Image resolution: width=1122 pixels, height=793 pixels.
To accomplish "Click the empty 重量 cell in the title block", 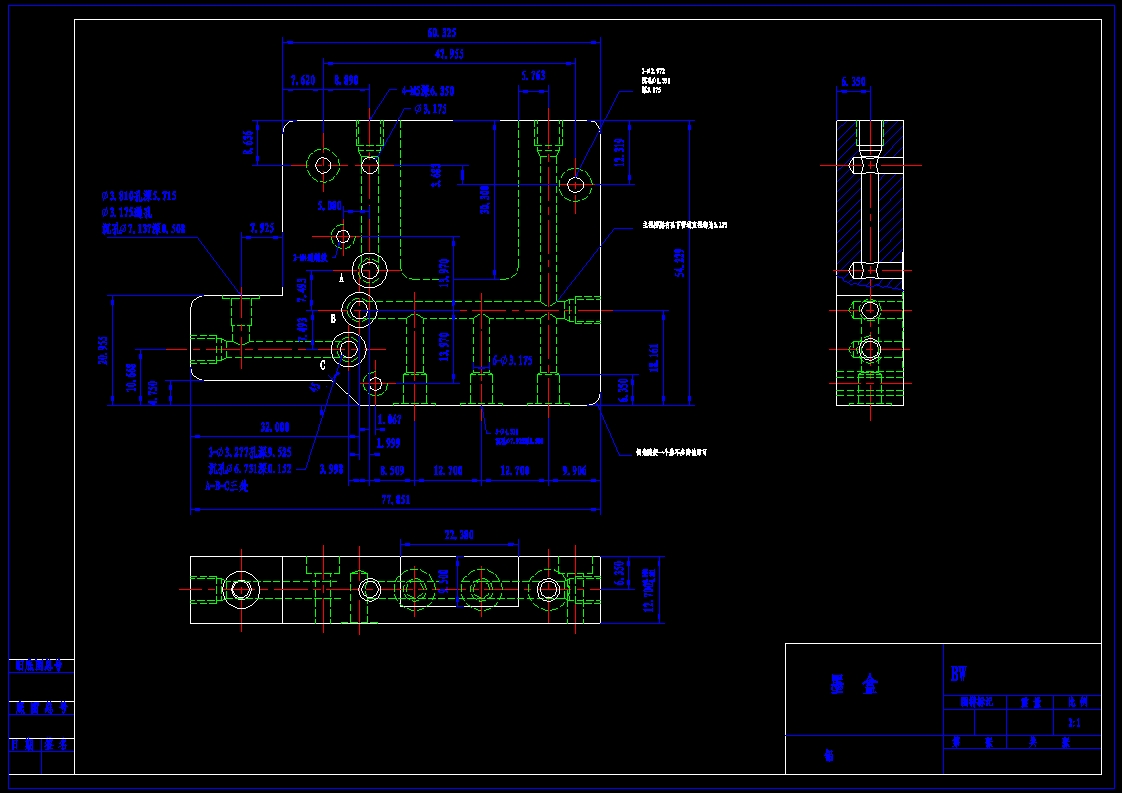I will point(1030,720).
